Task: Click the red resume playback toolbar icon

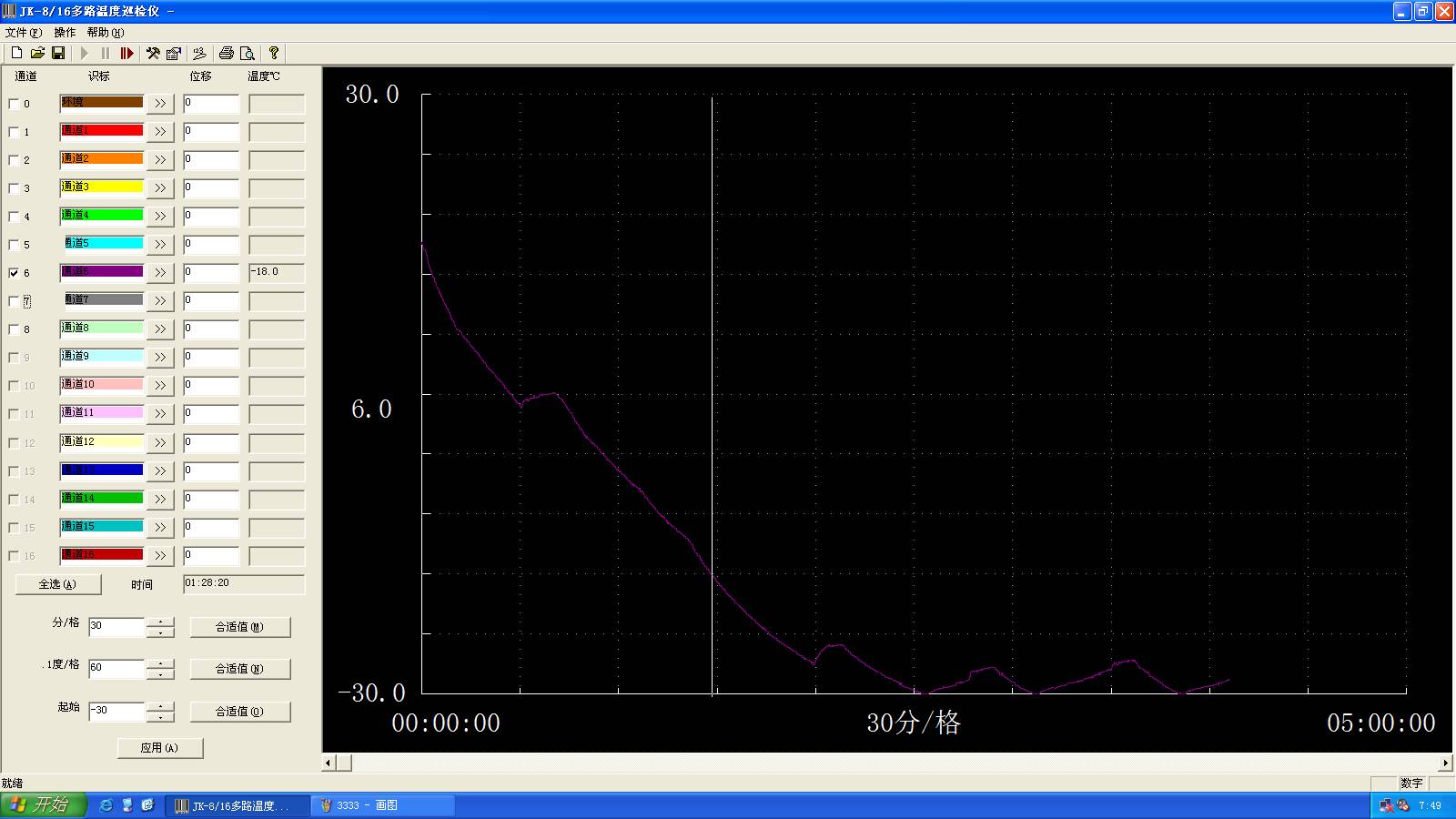Action: (x=126, y=54)
